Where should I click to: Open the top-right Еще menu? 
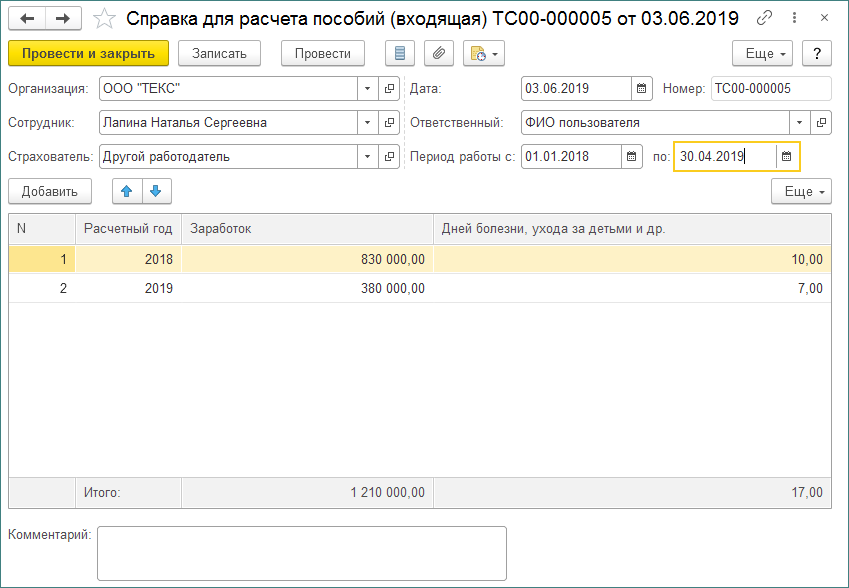coord(761,54)
